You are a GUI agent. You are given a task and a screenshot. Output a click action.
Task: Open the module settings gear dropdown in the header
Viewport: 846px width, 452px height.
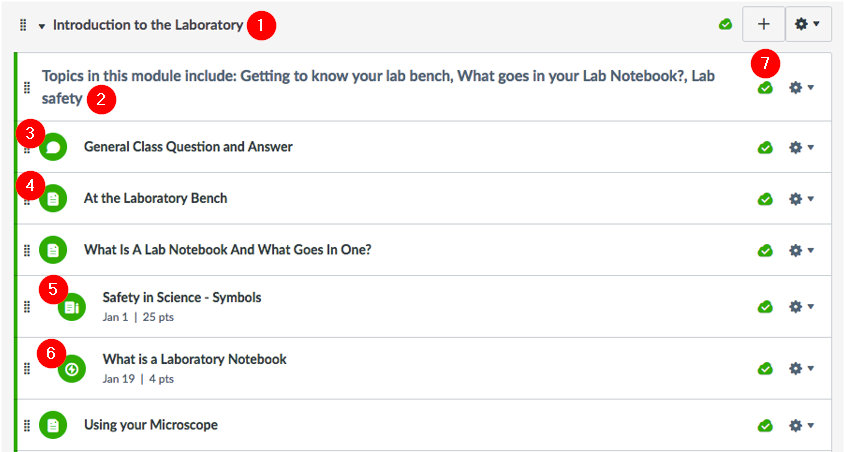pos(808,24)
